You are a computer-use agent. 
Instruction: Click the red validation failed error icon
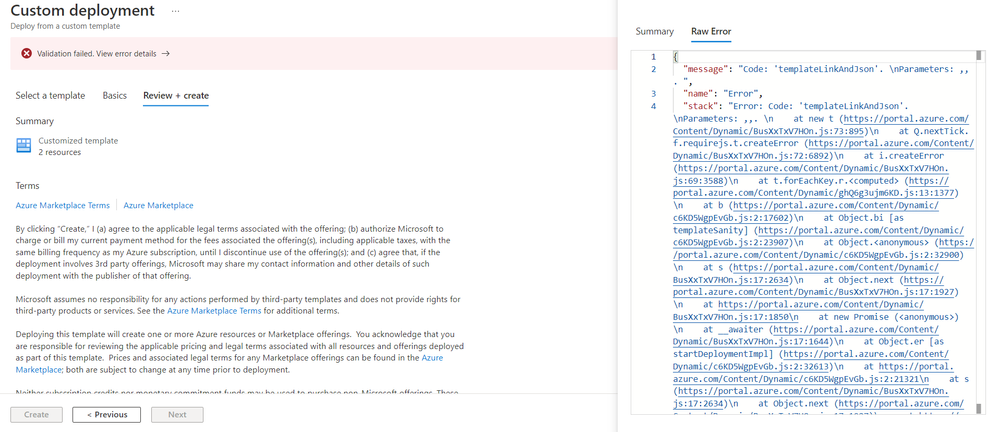click(27, 54)
